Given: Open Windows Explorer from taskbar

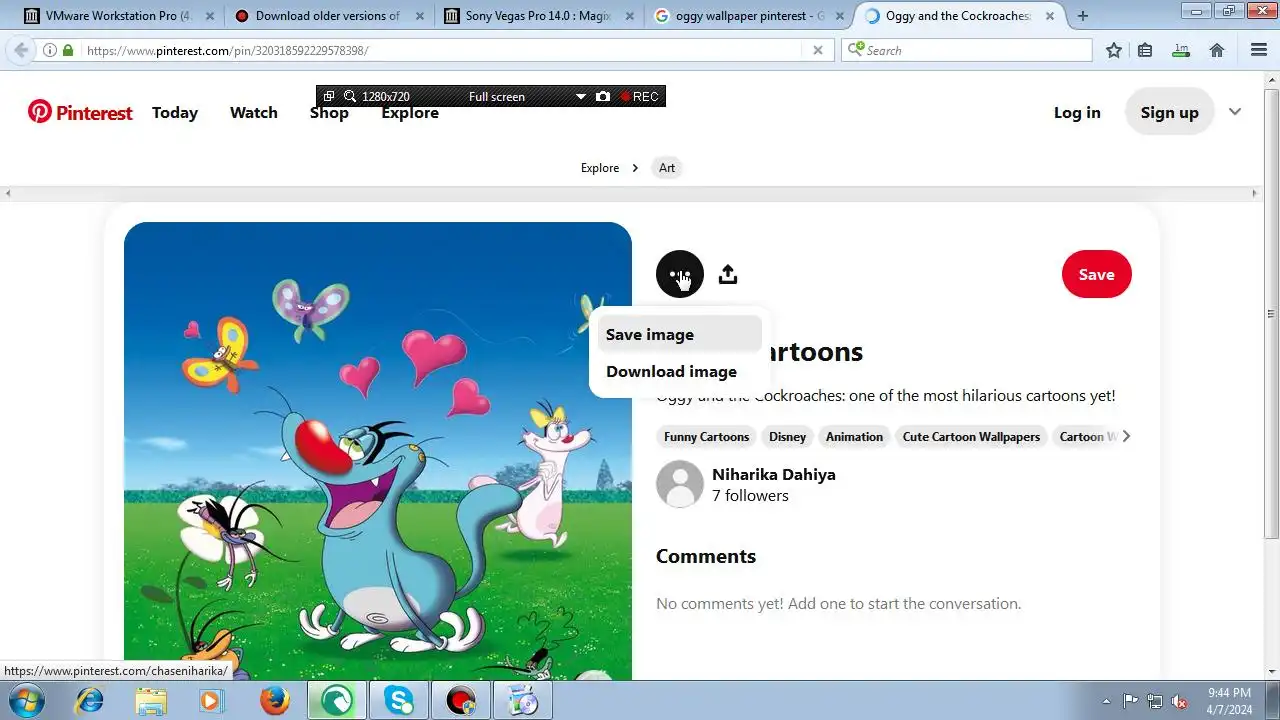Looking at the screenshot, I should tap(151, 701).
